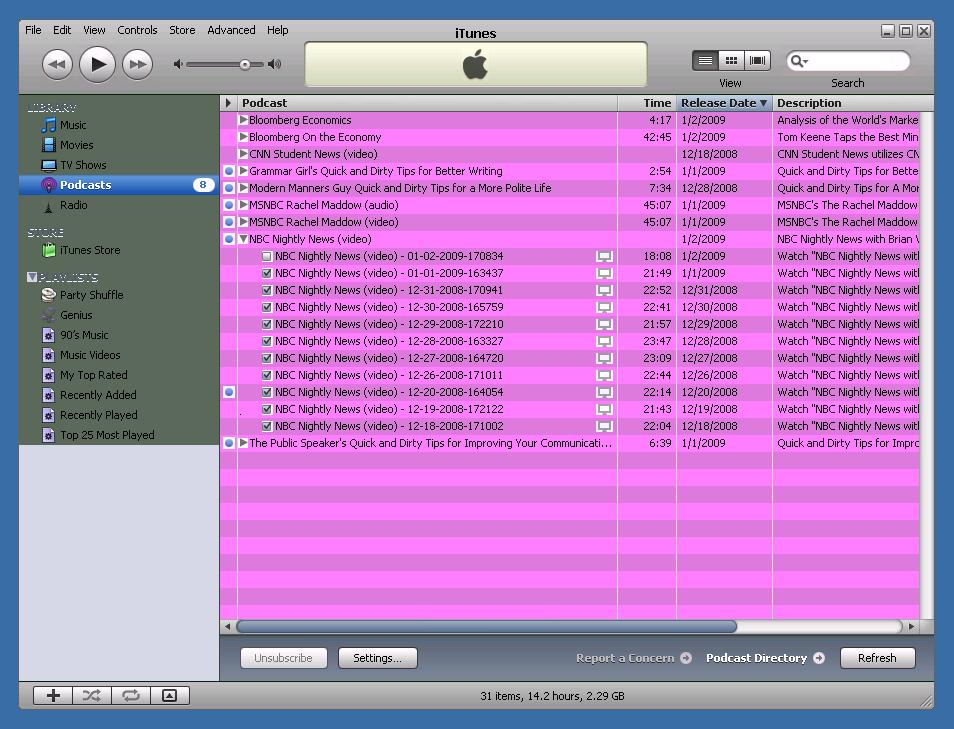Uncheck NBC Nightly News 12-31-2008 episode
The width and height of the screenshot is (954, 729).
coord(267,291)
